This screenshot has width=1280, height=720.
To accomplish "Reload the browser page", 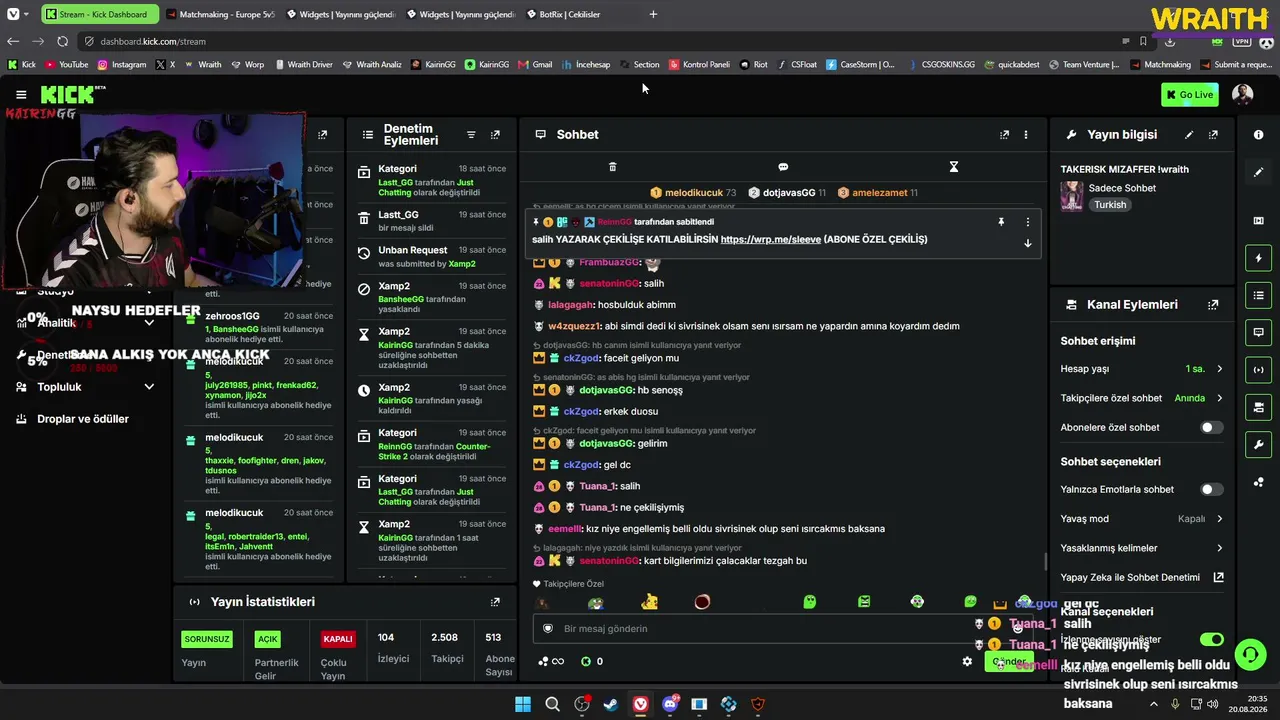I will (x=62, y=41).
